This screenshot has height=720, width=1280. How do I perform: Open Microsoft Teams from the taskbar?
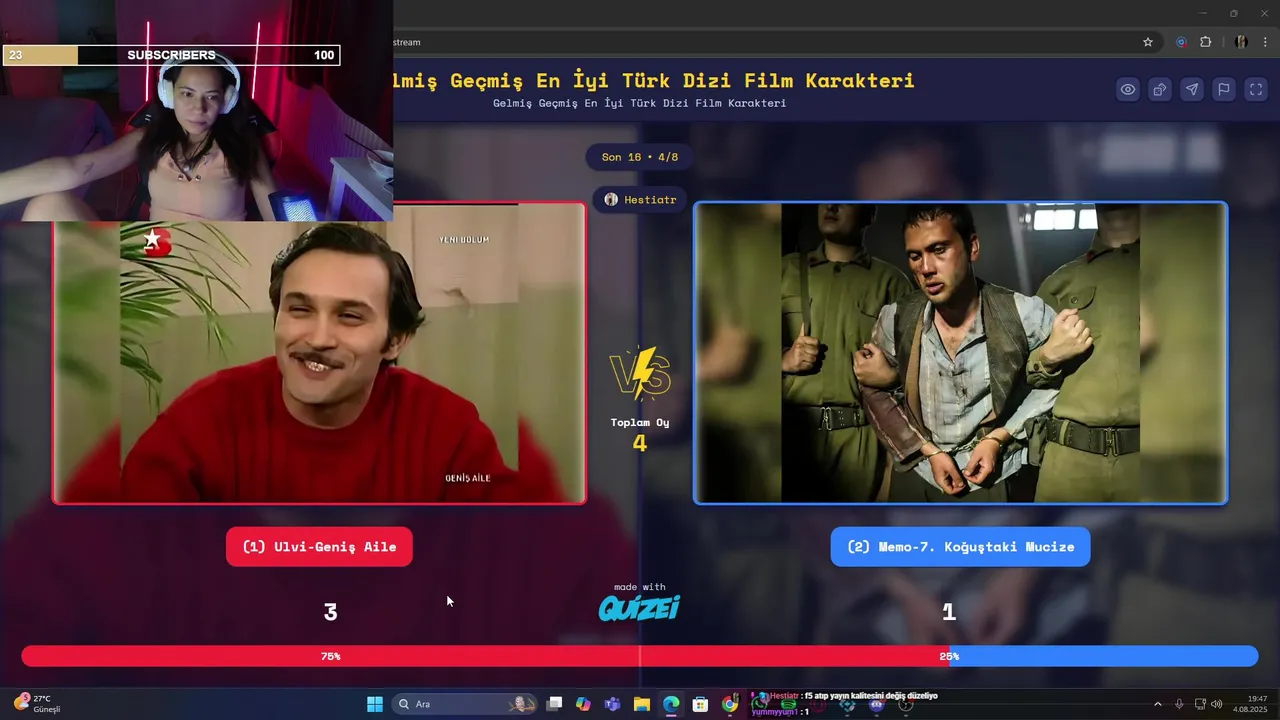click(612, 704)
